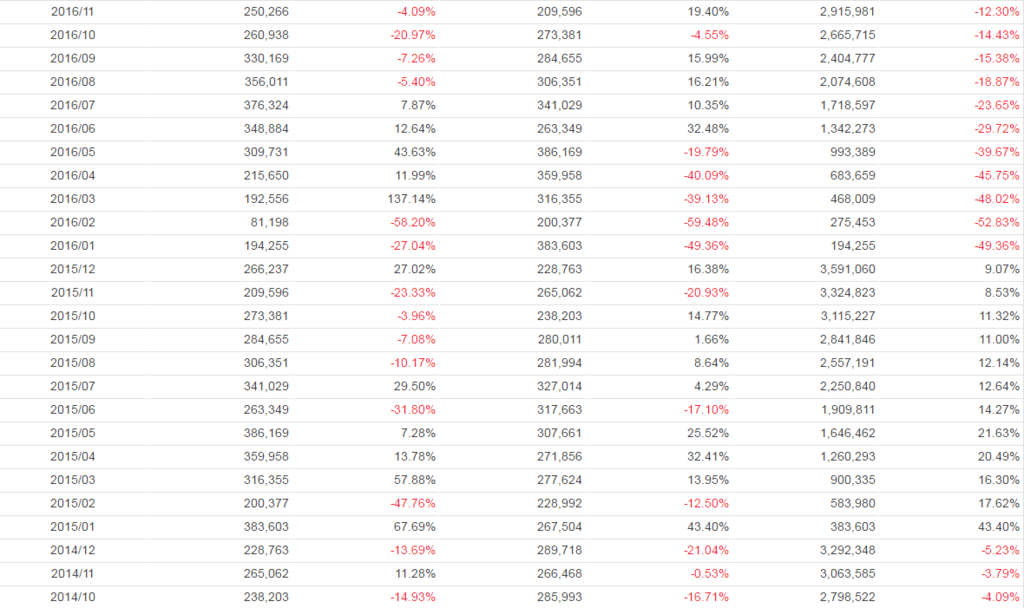This screenshot has height=608, width=1024.
Task: Select the 250,266 monthly value
Action: tap(266, 12)
